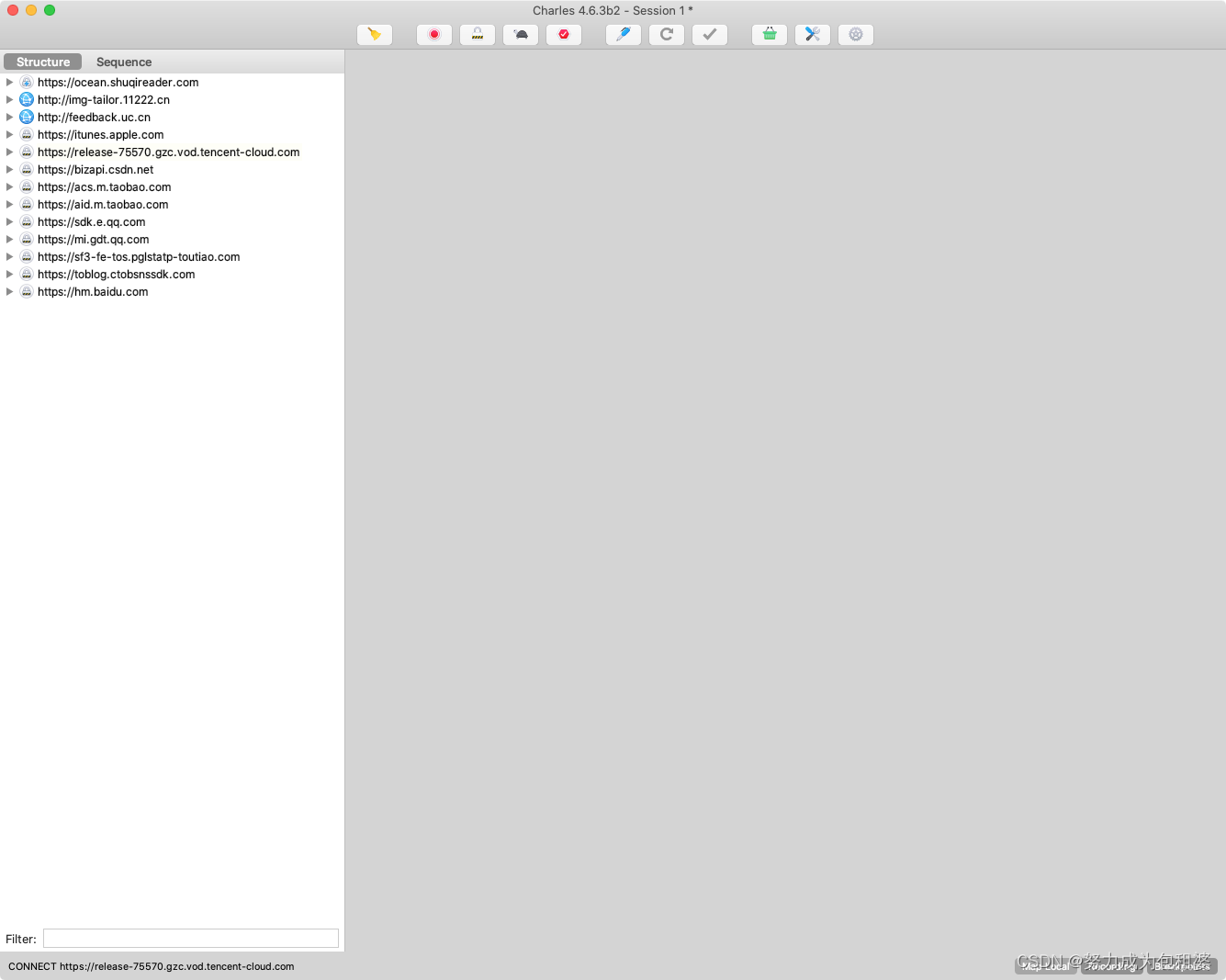Clear the session with the broom icon

point(375,35)
